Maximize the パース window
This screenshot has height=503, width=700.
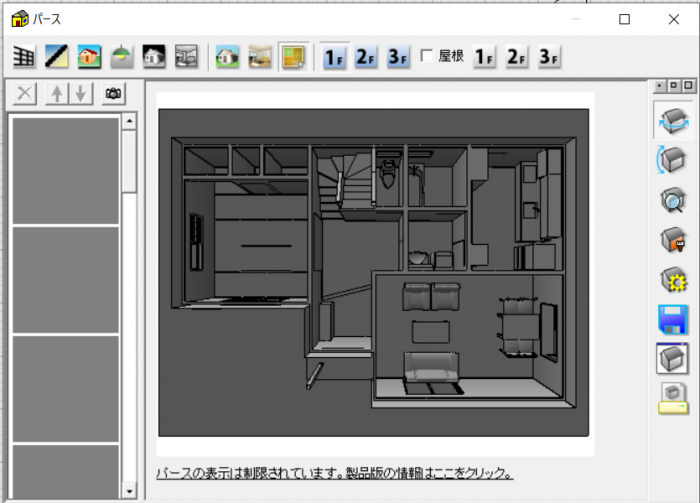point(625,19)
